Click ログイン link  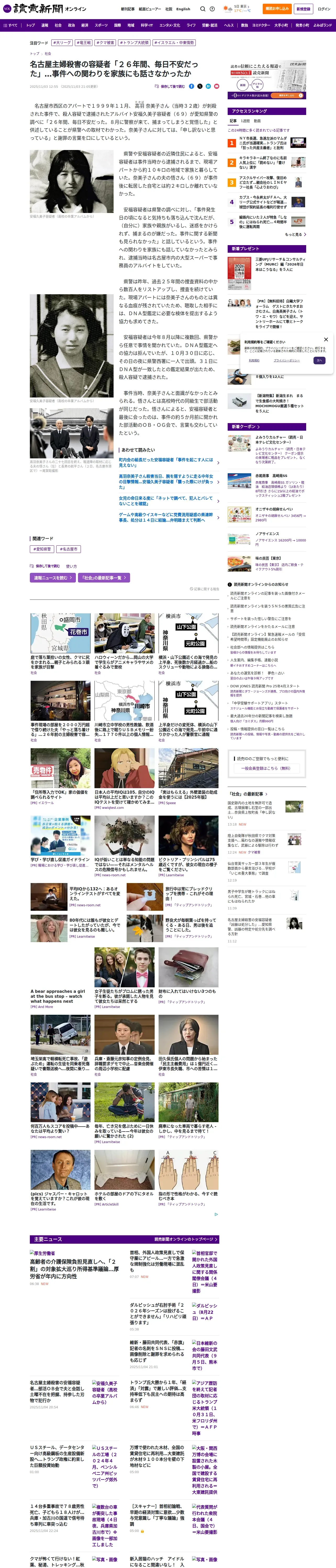pyautogui.click(x=324, y=9)
